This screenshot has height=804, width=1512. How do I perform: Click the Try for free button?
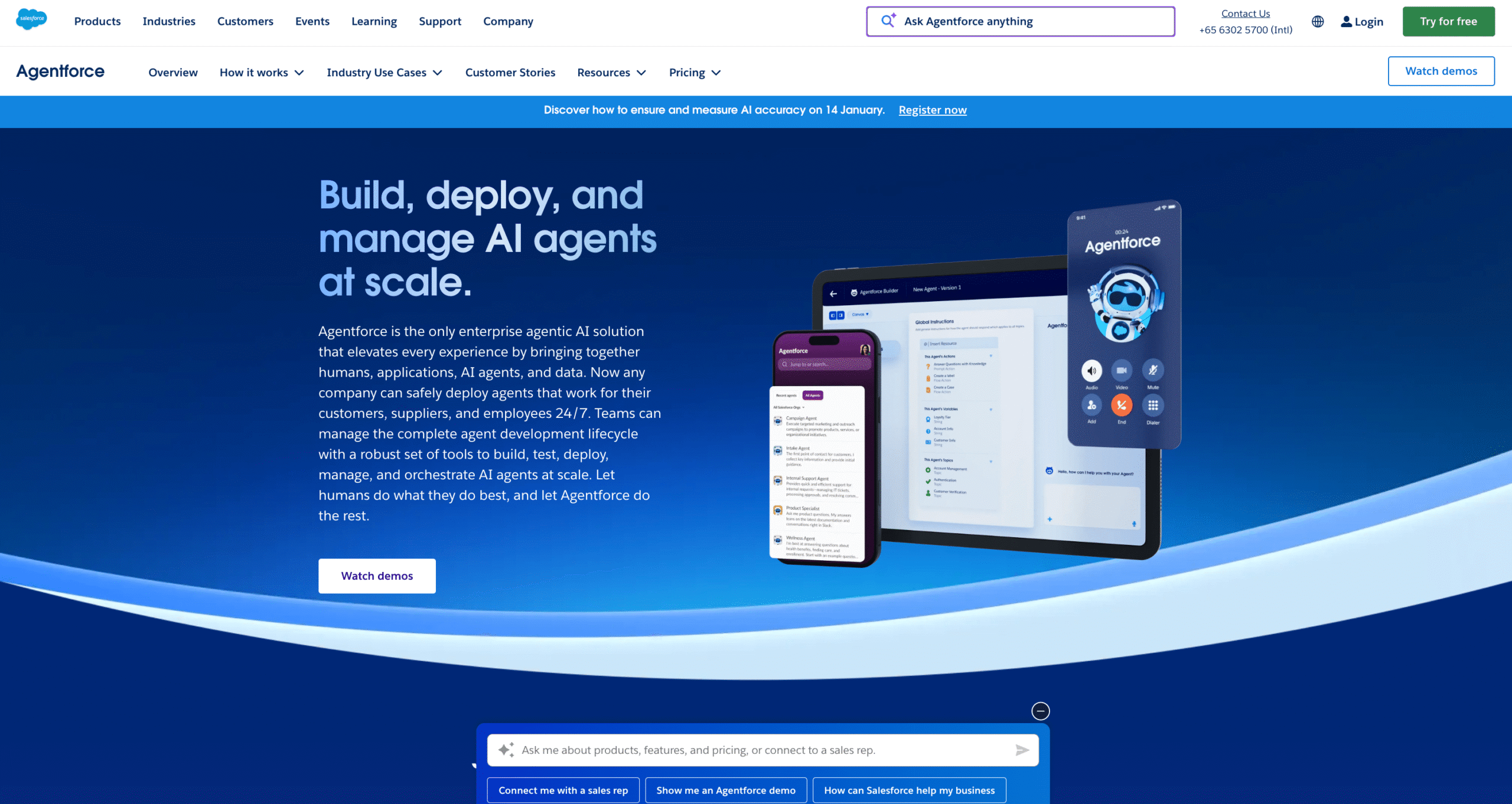1448,21
